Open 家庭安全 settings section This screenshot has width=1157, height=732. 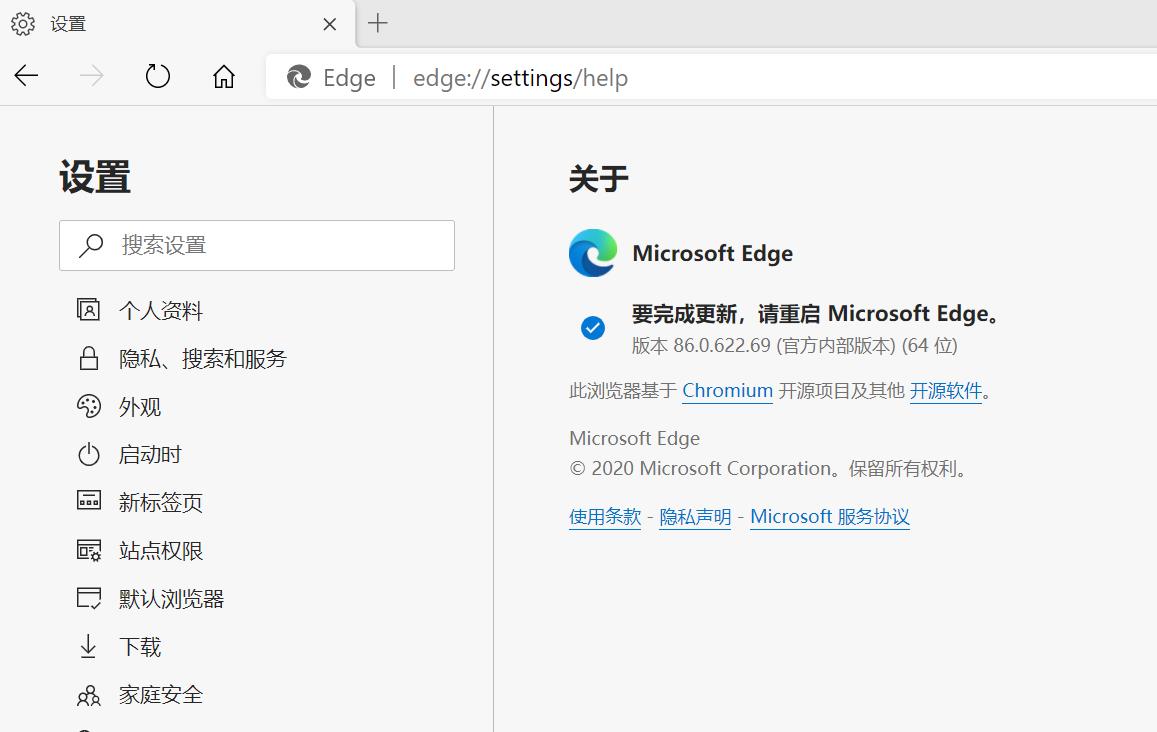pyautogui.click(x=160, y=694)
